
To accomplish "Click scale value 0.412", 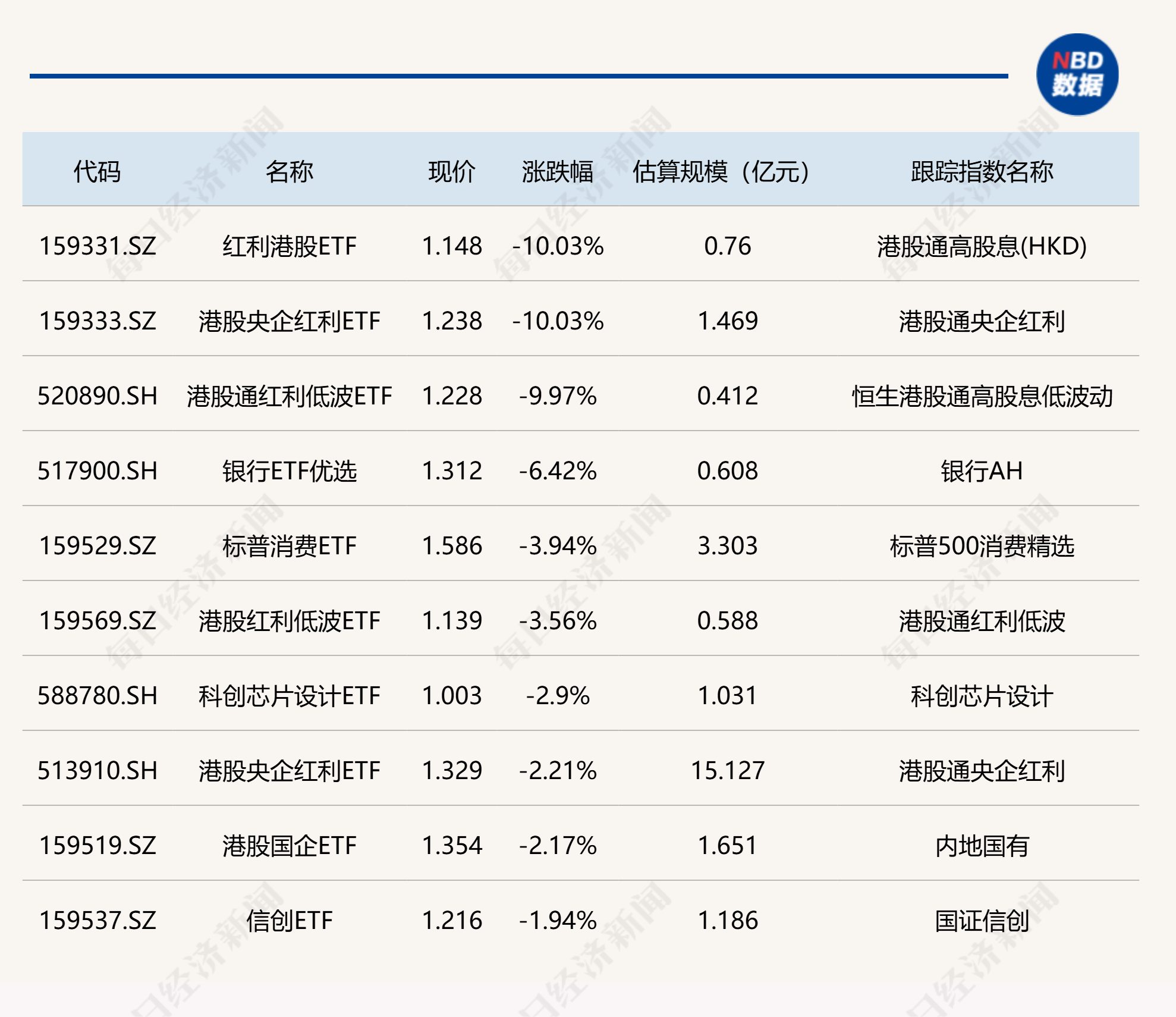I will pos(728,396).
